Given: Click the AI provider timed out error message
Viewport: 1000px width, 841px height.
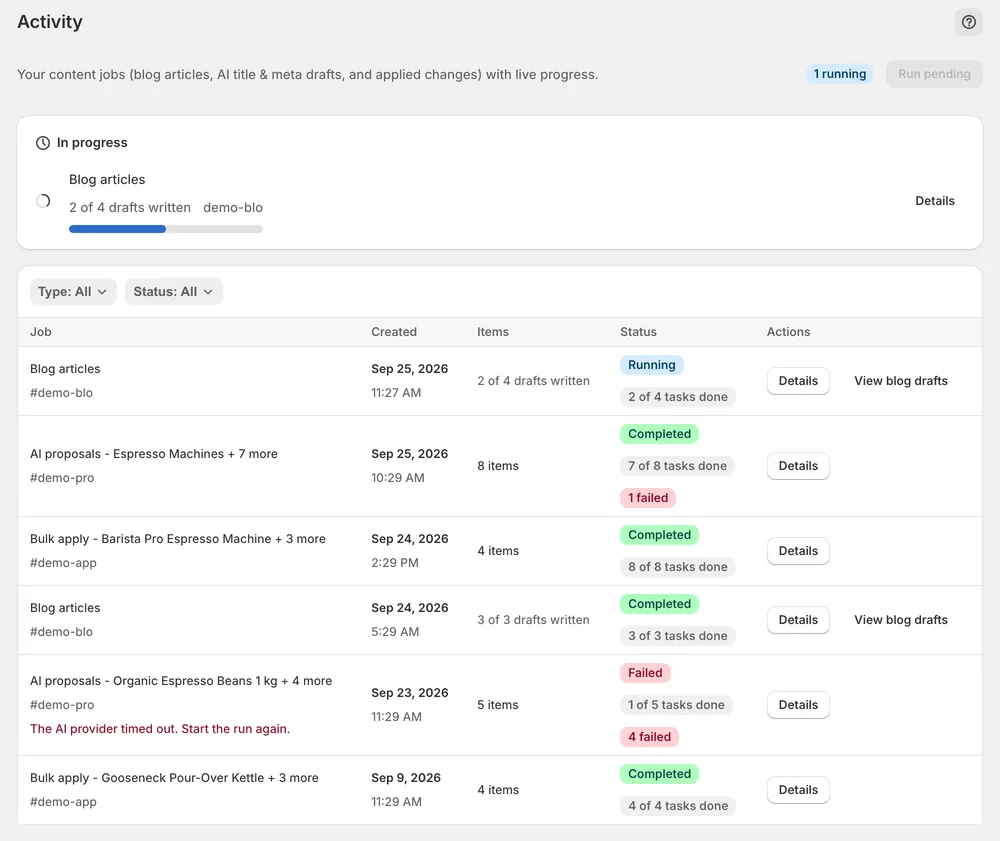Looking at the screenshot, I should (x=160, y=729).
